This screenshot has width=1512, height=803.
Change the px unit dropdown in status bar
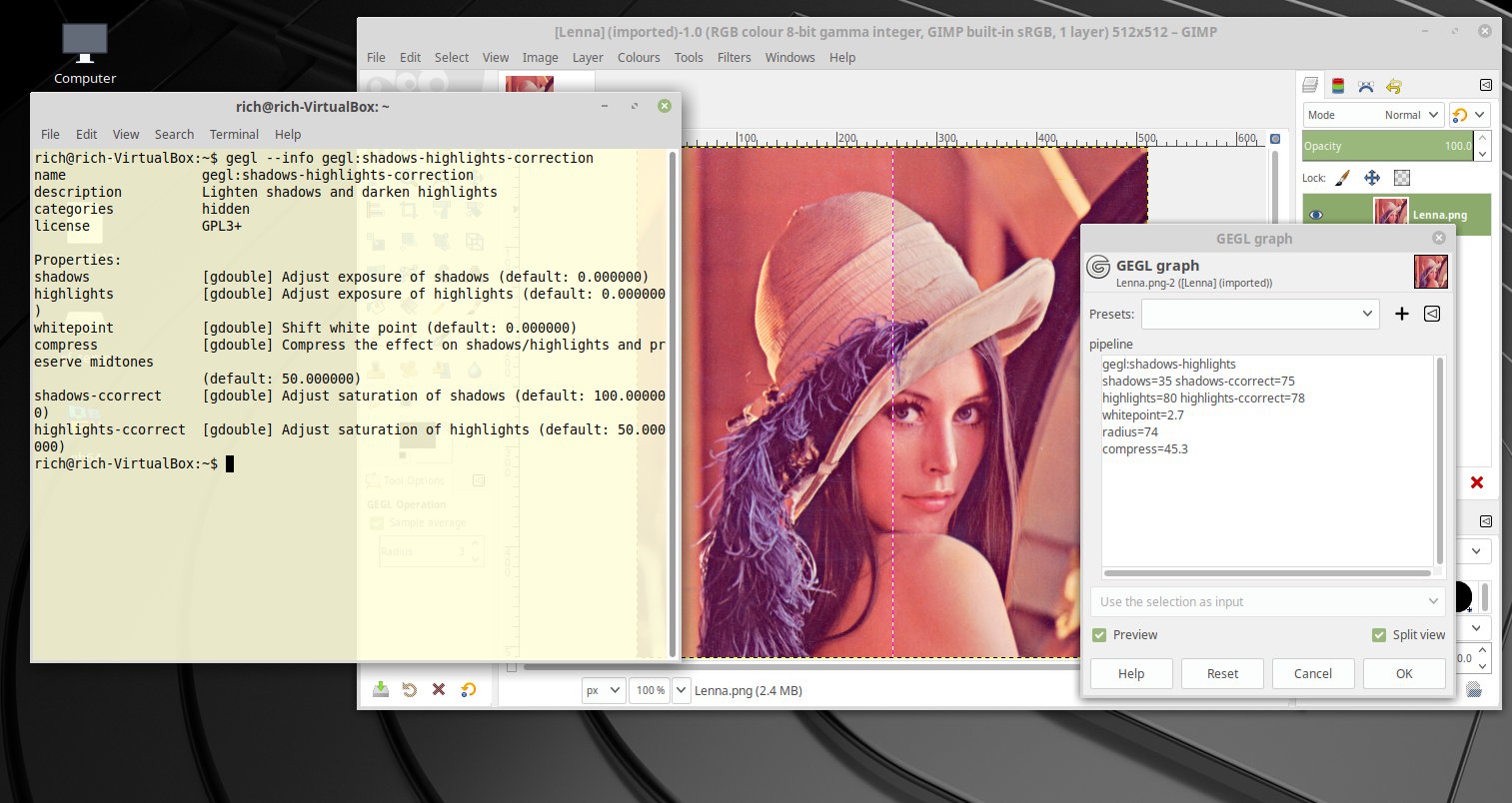(x=604, y=690)
